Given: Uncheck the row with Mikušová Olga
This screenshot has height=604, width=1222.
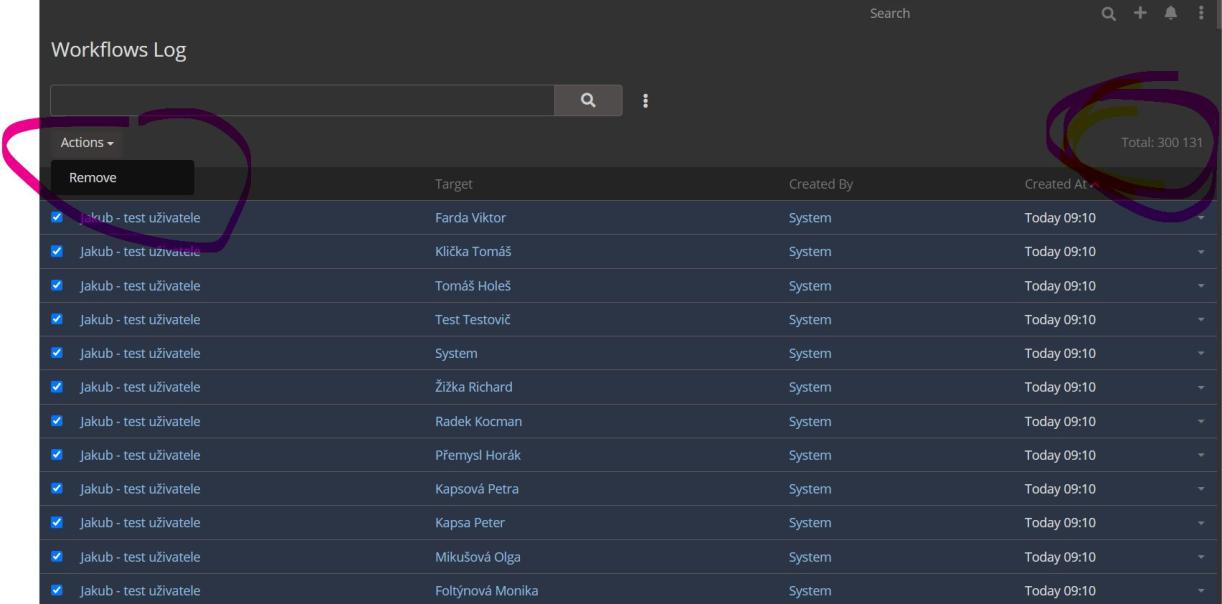Looking at the screenshot, I should (x=57, y=557).
